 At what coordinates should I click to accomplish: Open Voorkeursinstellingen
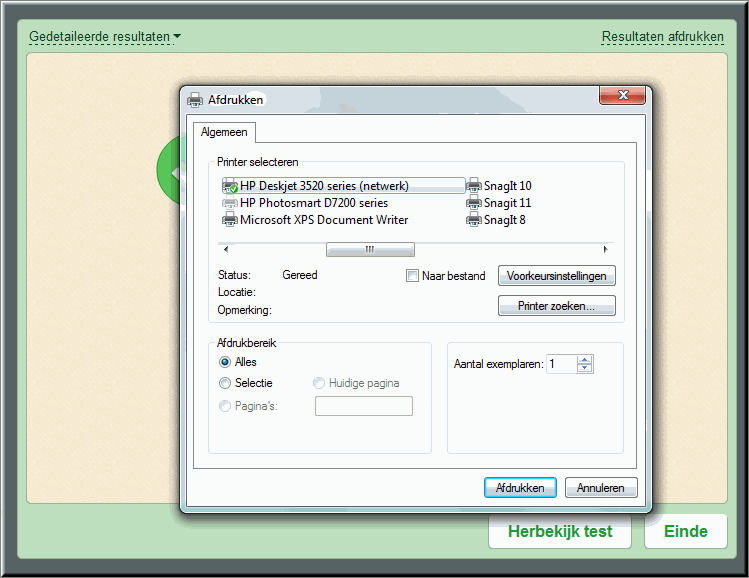click(x=556, y=276)
